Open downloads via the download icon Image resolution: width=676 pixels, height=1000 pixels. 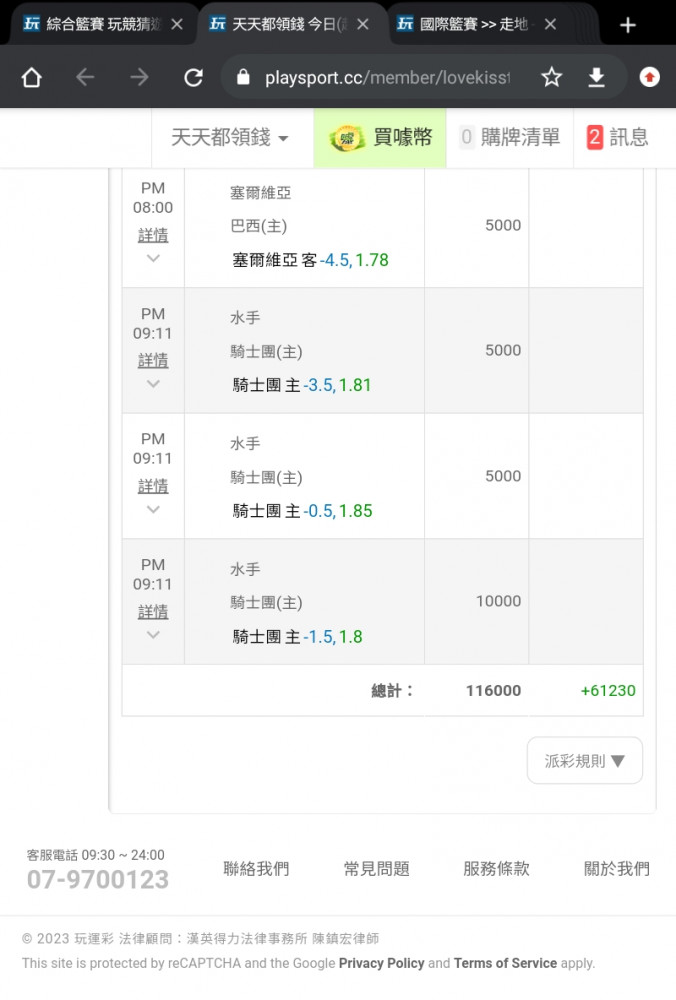click(596, 78)
